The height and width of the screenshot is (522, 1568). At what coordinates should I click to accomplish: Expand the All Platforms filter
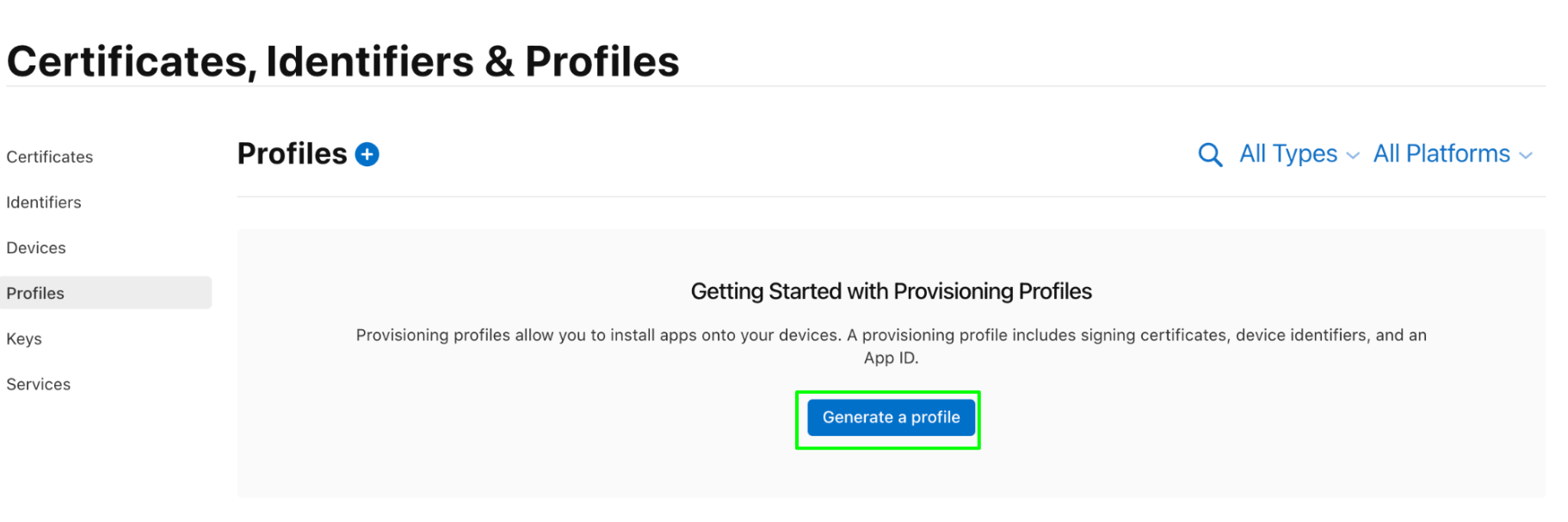click(x=1453, y=154)
